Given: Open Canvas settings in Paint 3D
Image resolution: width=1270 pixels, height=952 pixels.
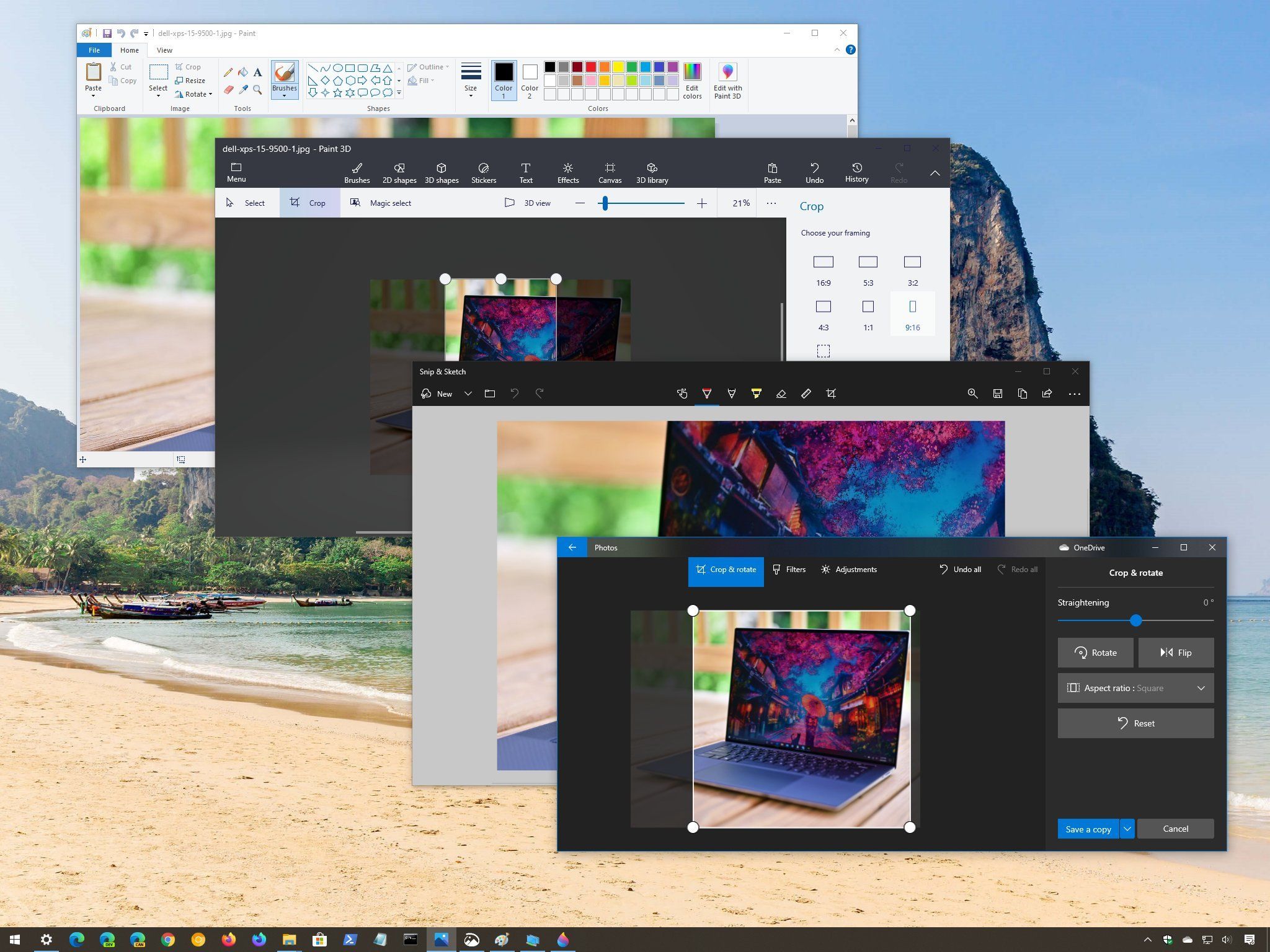Looking at the screenshot, I should point(610,173).
